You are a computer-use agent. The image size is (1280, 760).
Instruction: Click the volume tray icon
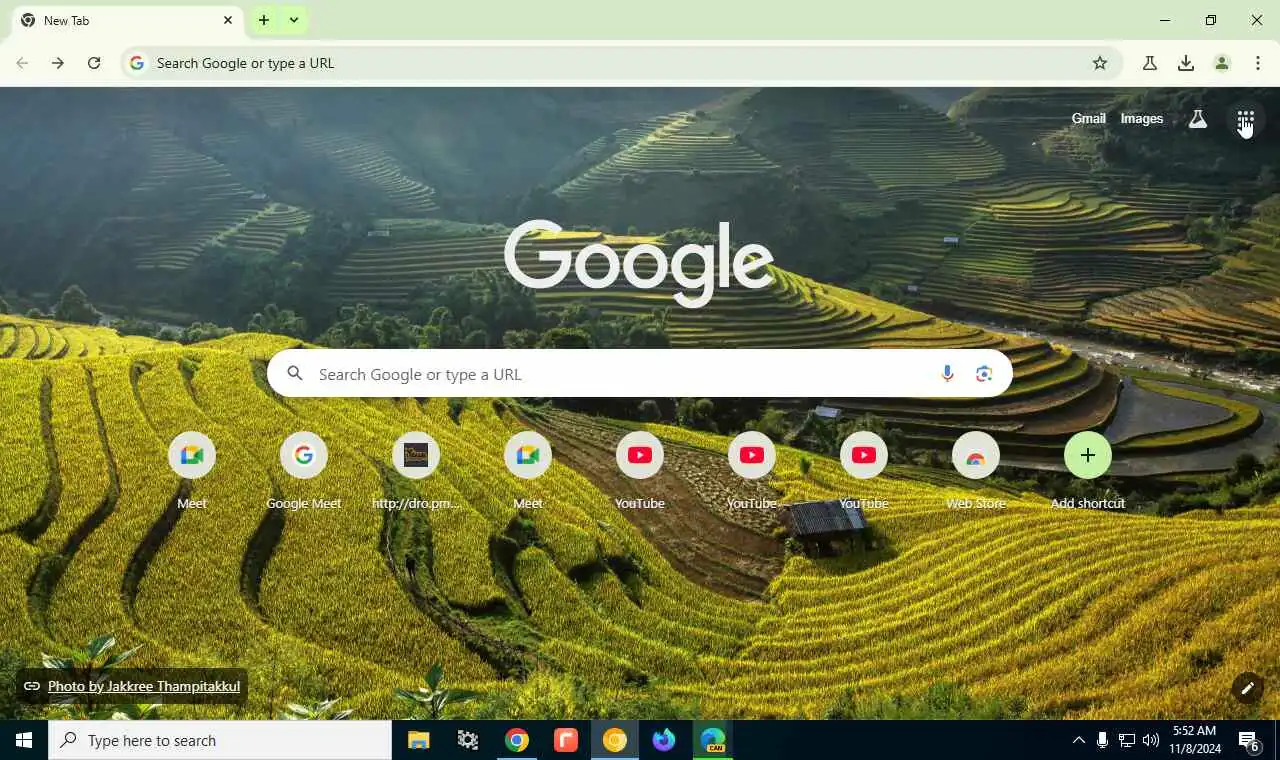coord(1151,740)
